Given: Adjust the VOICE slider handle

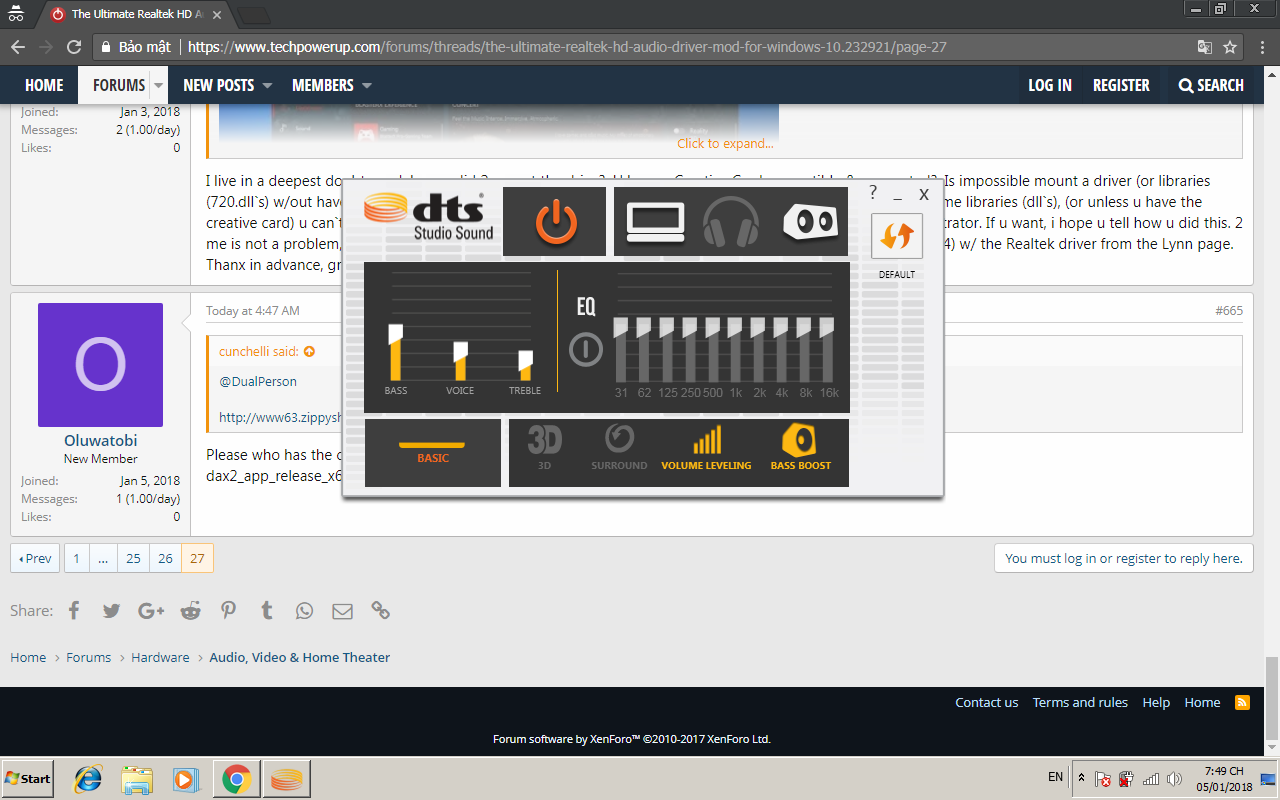Looking at the screenshot, I should pyautogui.click(x=461, y=351).
